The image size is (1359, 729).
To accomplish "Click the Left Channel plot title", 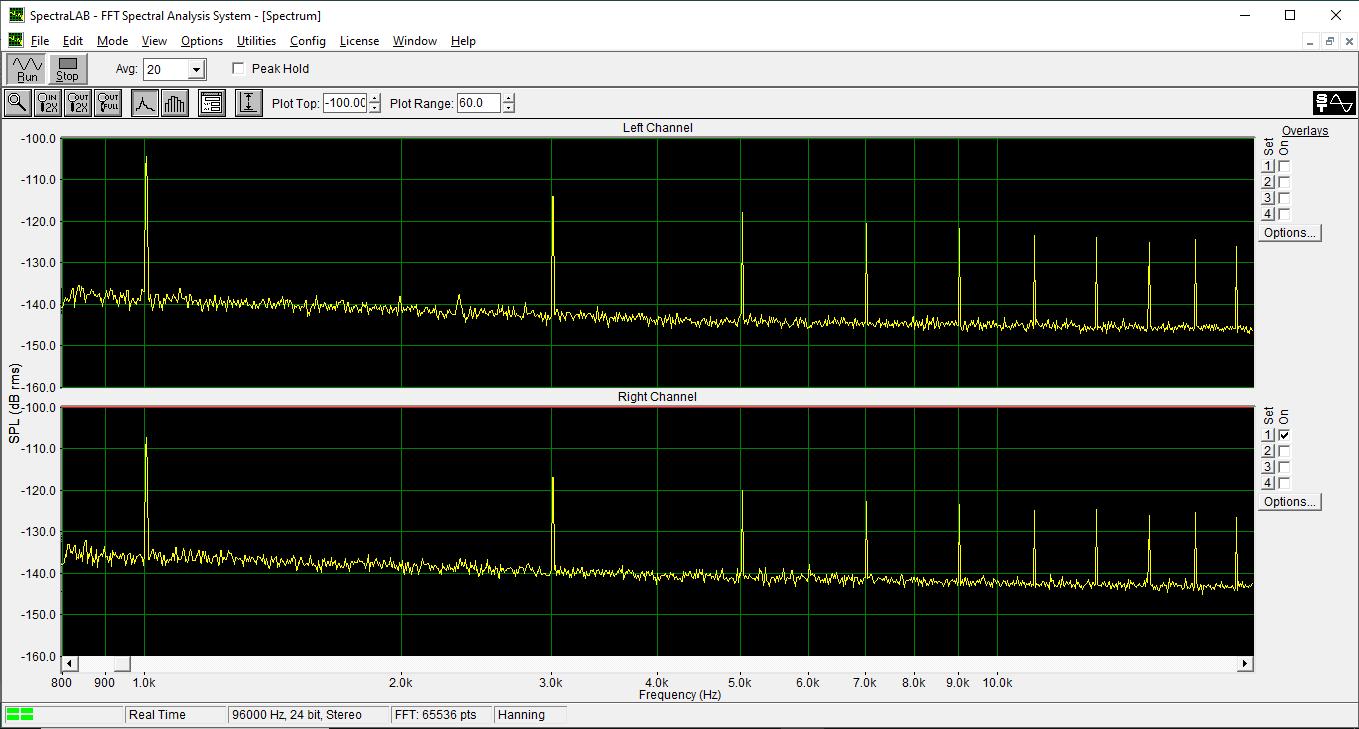I will point(657,128).
